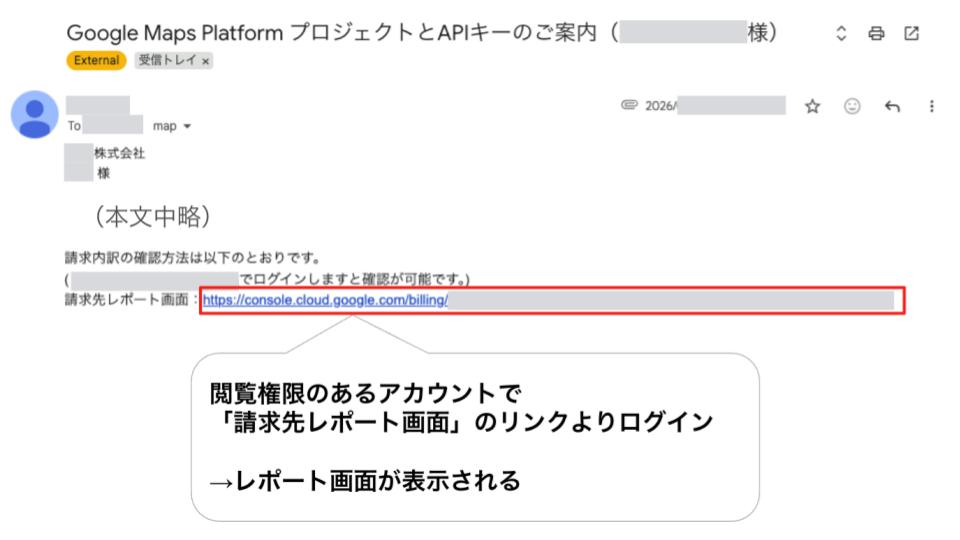Expand recipient details dropdown next to map
Viewport: 960px width, 540px height.
(x=187, y=126)
